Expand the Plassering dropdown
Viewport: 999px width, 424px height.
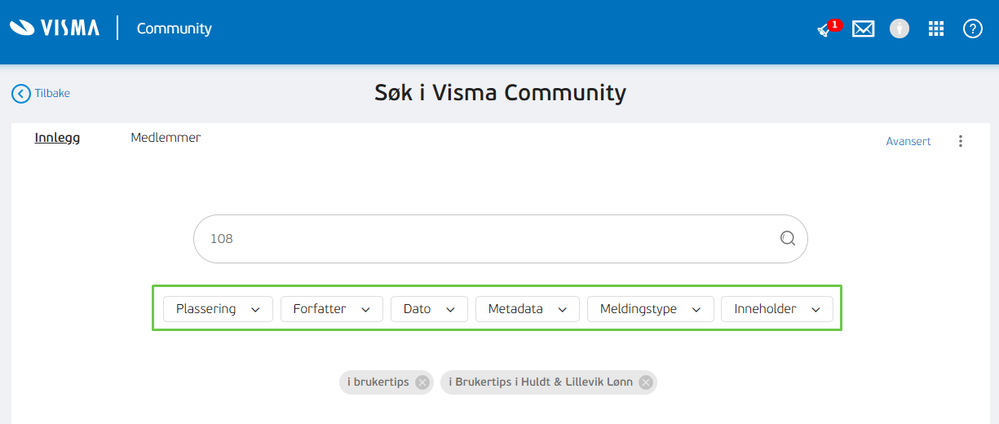click(218, 309)
